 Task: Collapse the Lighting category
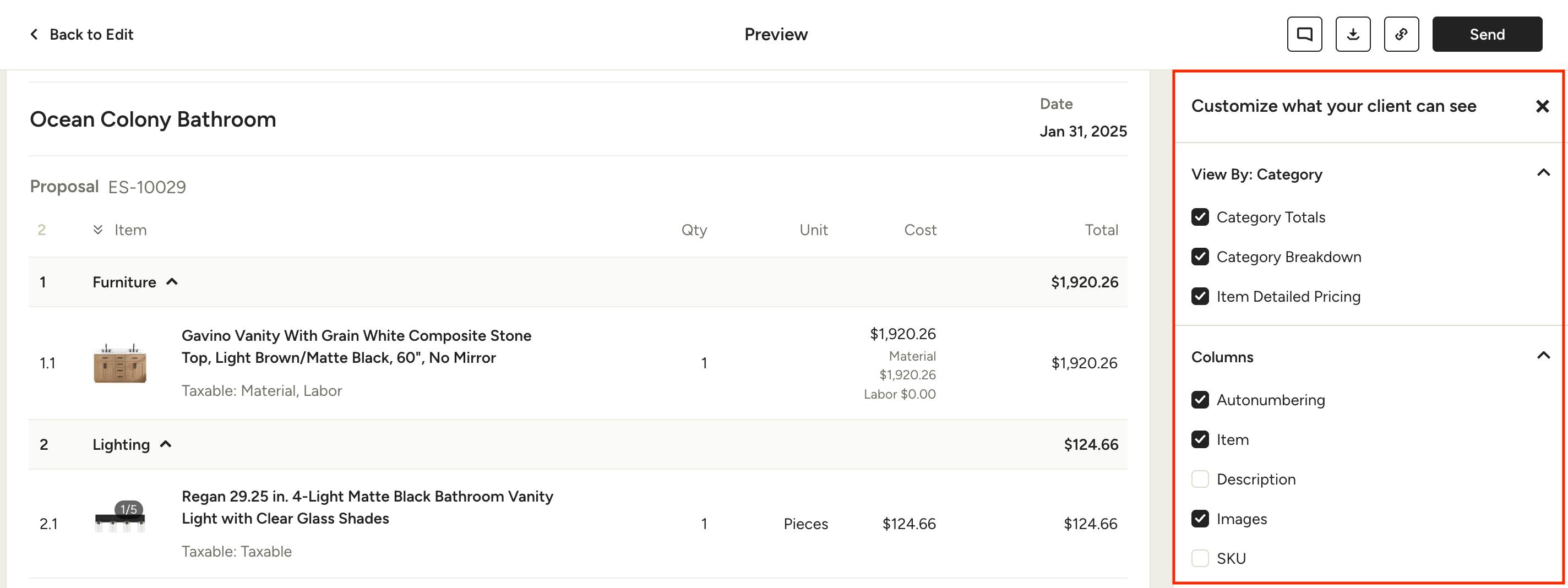point(166,444)
